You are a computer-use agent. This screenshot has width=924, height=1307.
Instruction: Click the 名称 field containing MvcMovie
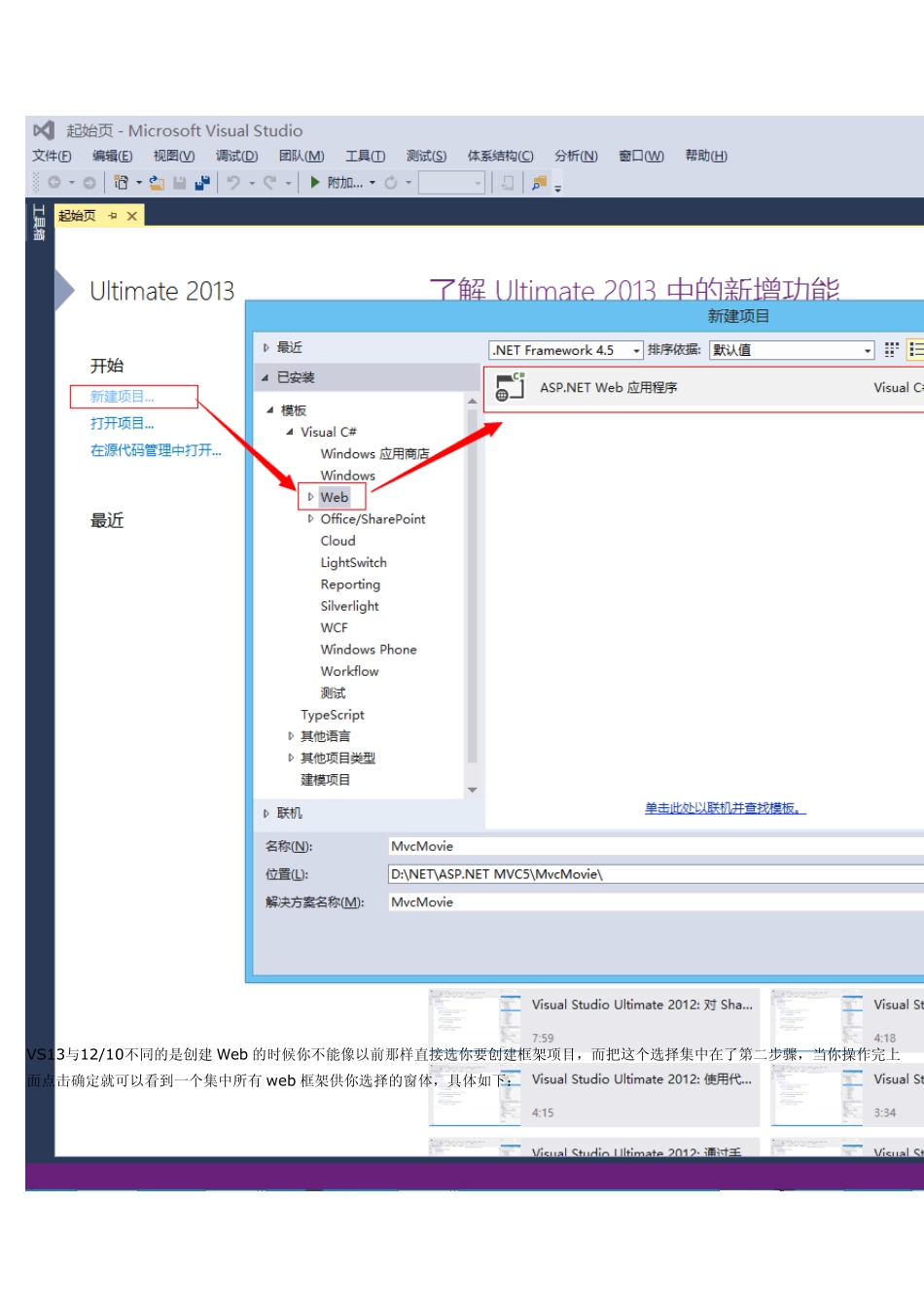click(656, 846)
